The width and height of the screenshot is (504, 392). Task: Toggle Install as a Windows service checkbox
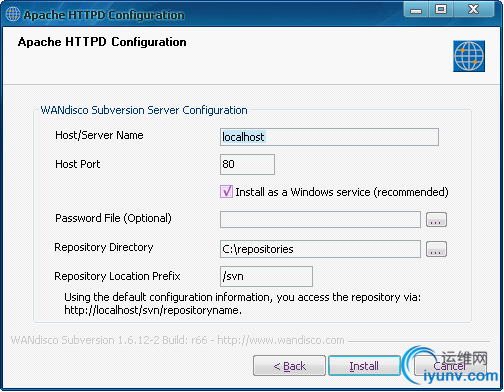coord(226,192)
